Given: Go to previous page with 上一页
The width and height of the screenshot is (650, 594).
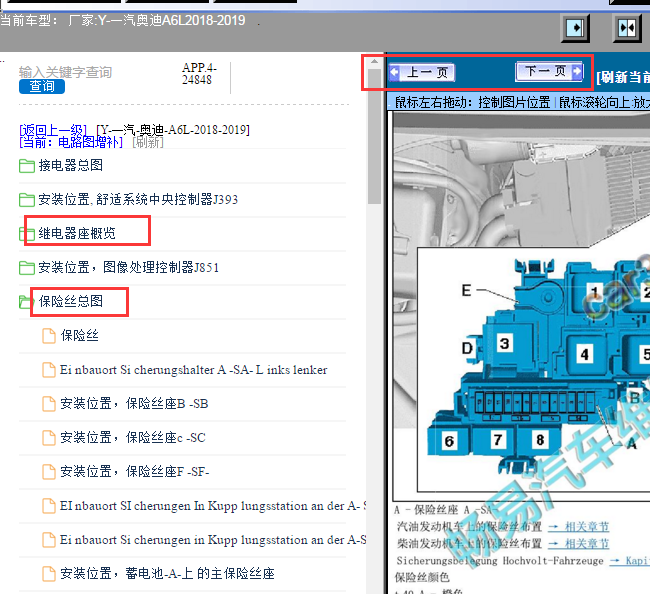Looking at the screenshot, I should (x=422, y=73).
